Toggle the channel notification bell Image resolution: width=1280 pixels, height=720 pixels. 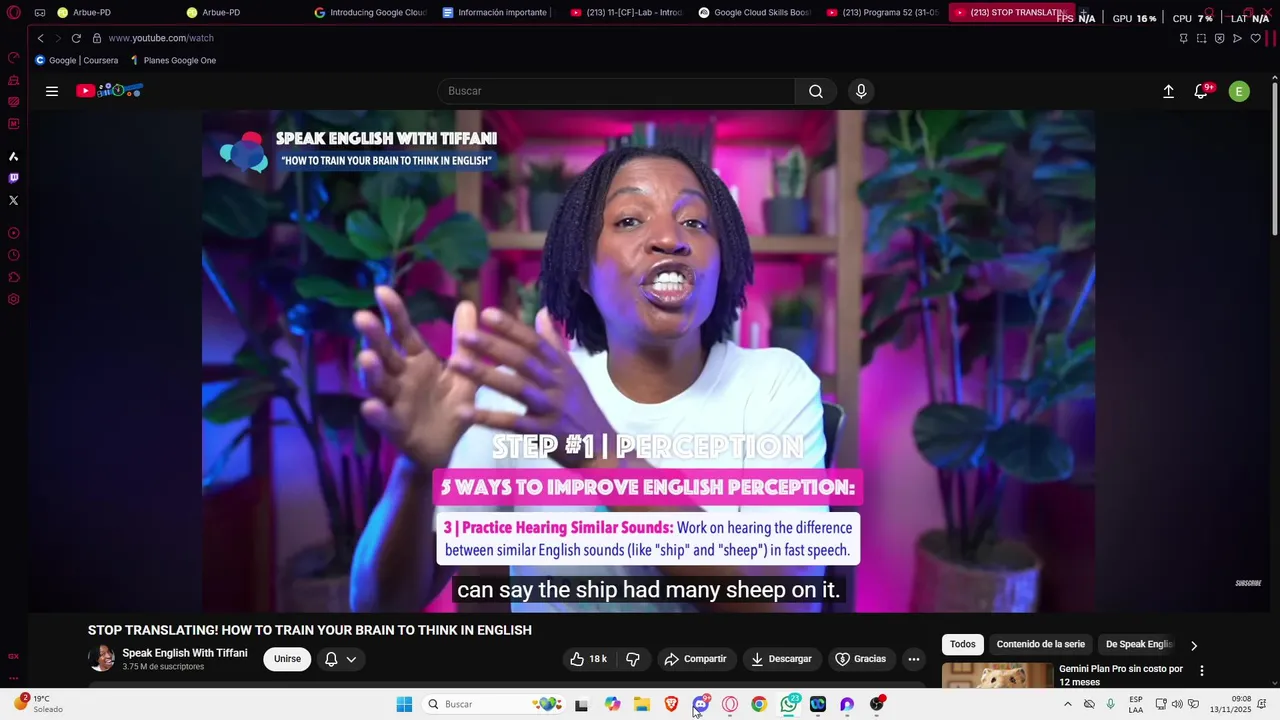(x=331, y=659)
